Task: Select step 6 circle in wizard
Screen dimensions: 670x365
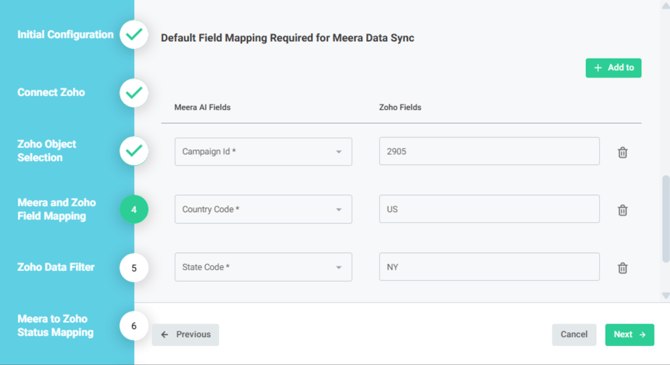Action: click(x=134, y=326)
